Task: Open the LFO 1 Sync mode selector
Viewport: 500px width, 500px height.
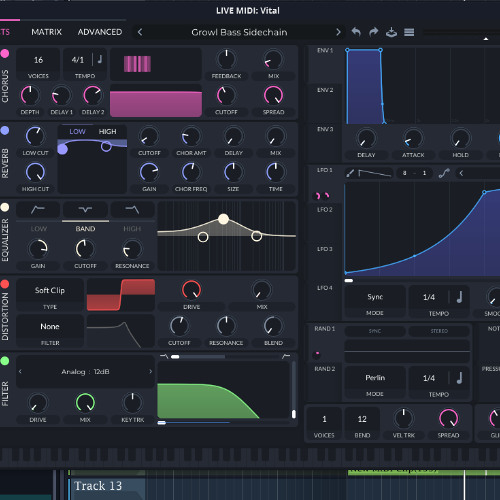Action: click(375, 297)
